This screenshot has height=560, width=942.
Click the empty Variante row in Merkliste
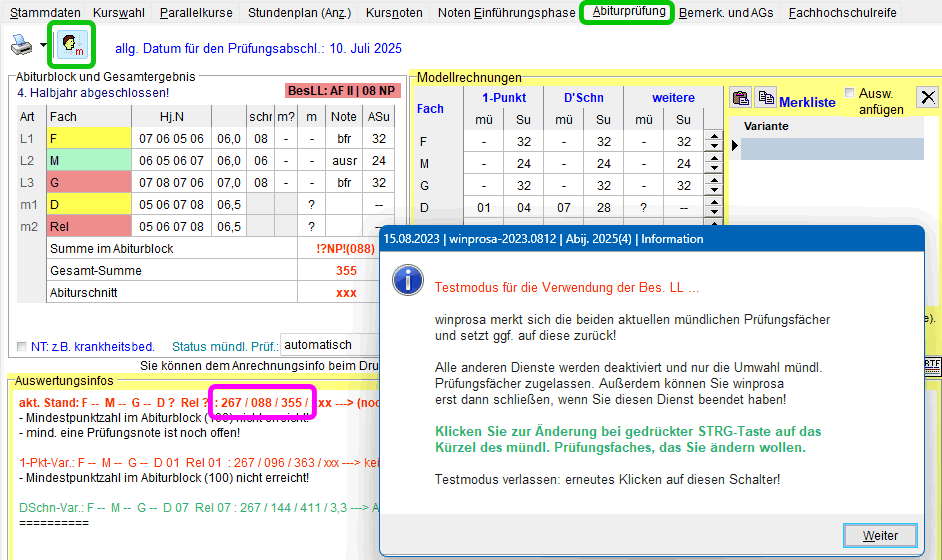coord(830,148)
